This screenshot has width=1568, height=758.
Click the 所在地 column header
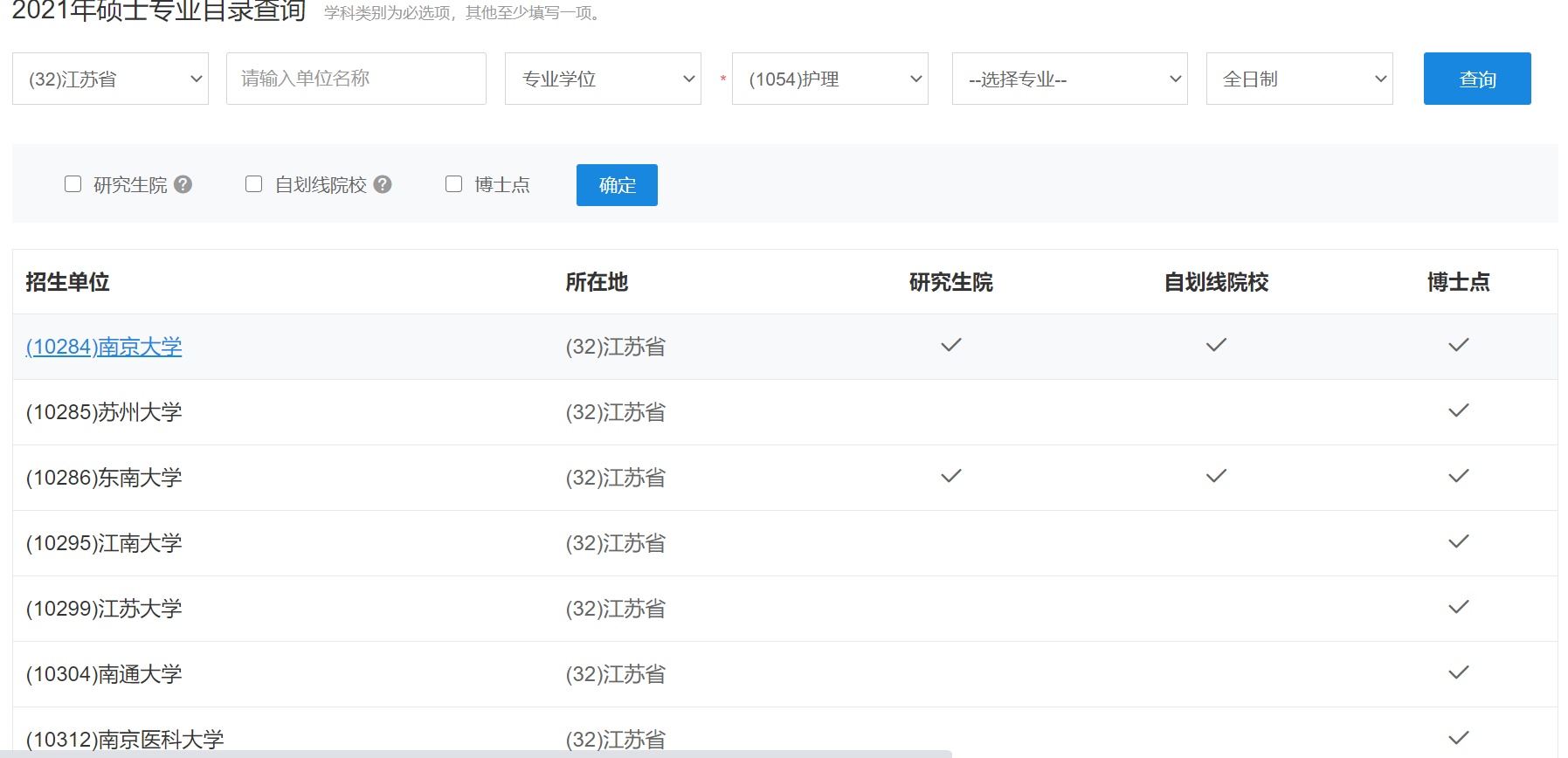tap(597, 282)
